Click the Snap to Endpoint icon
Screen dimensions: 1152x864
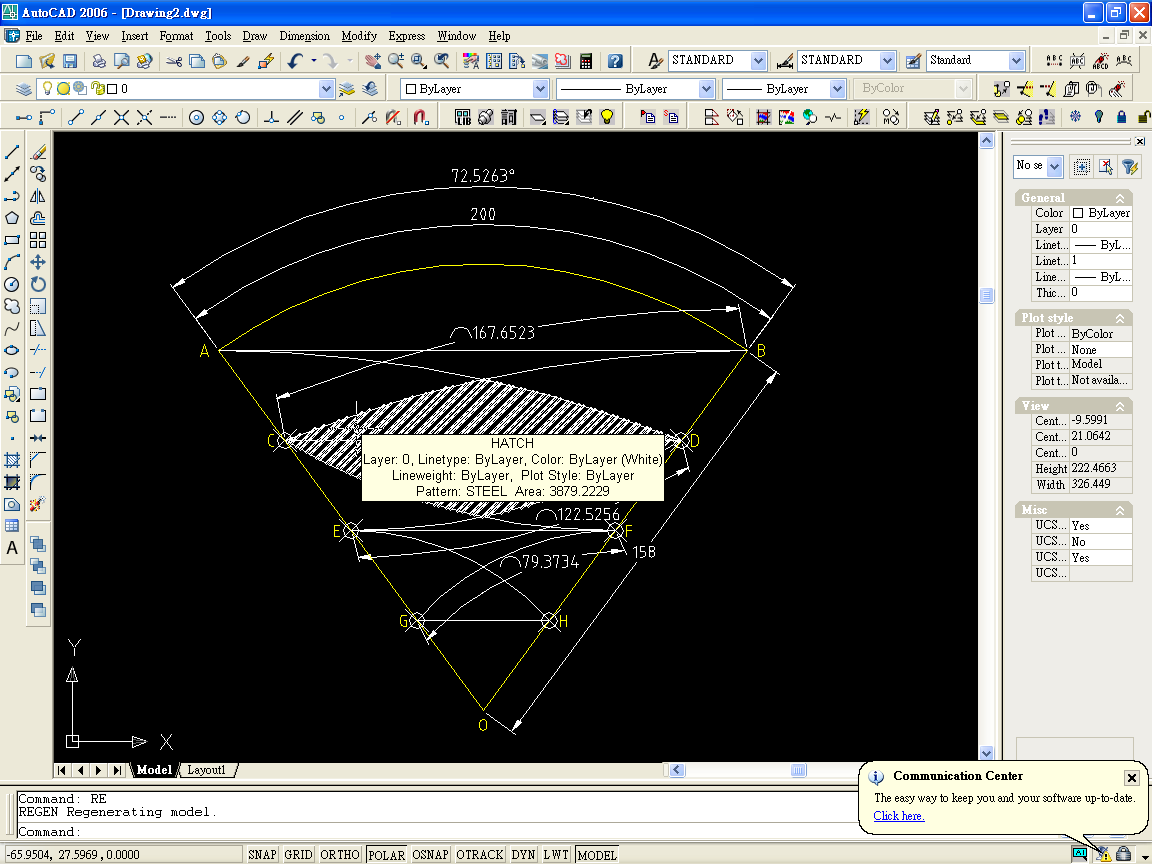click(76, 117)
